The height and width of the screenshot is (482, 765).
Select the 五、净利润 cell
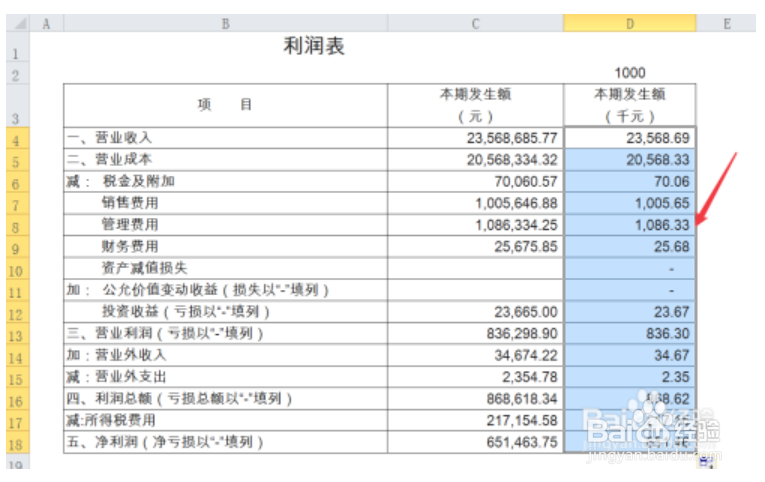pos(225,442)
